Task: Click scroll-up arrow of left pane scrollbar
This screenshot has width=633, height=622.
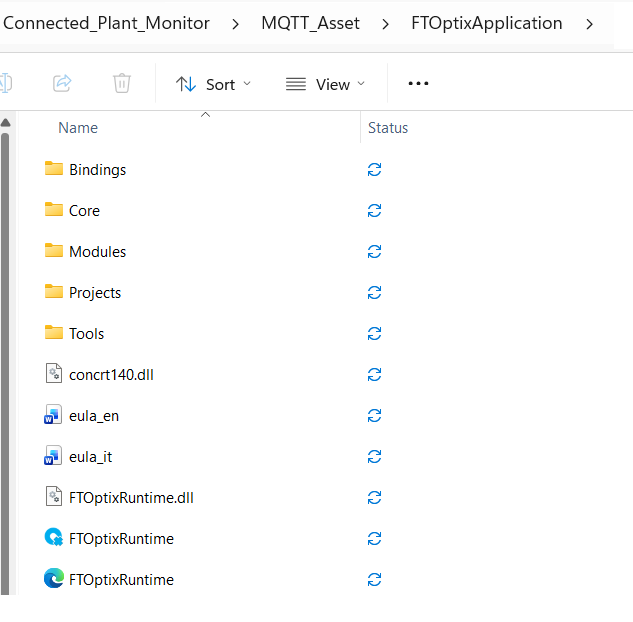Action: click(x=6, y=123)
